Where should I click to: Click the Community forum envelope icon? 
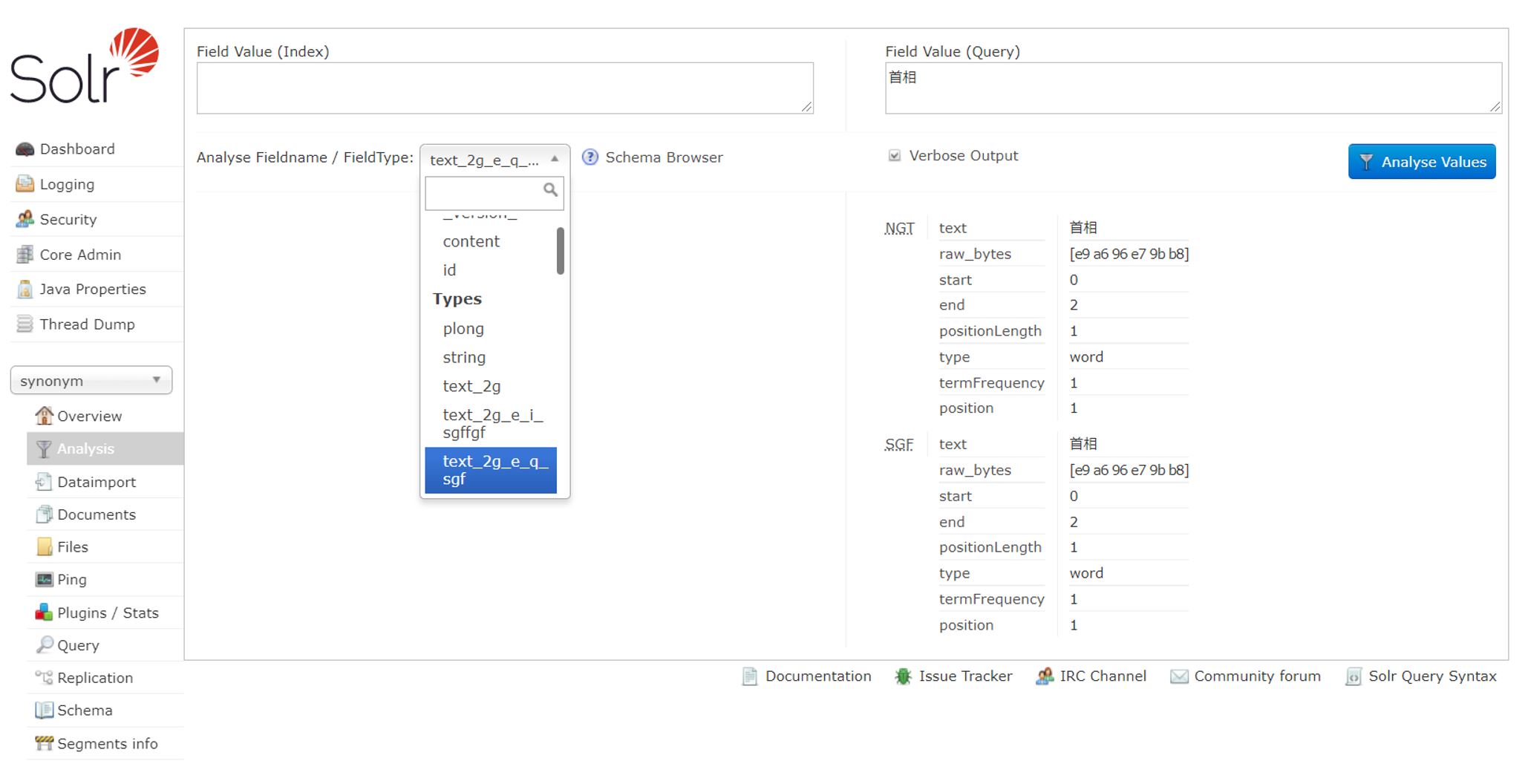pos(1179,676)
